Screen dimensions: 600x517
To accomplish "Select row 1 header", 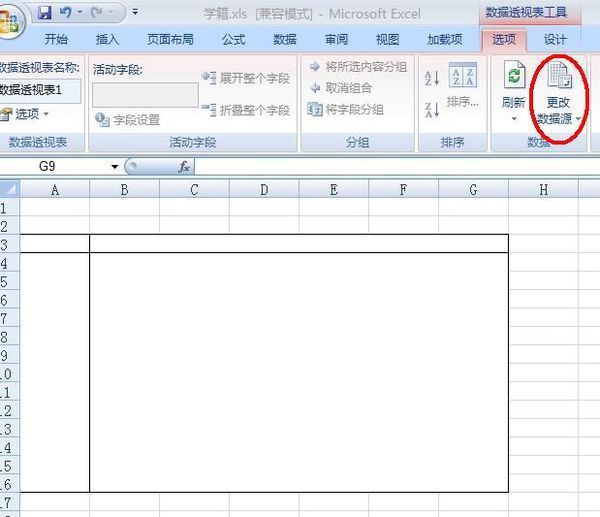I will tap(10, 208).
